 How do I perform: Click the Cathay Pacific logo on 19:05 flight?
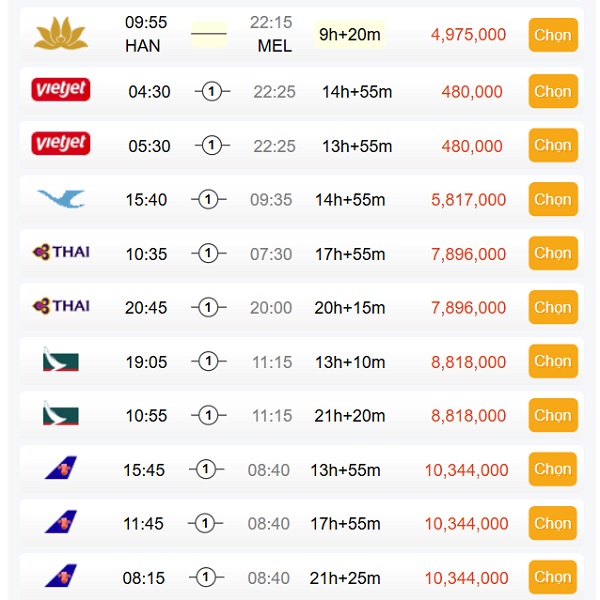pos(61,359)
